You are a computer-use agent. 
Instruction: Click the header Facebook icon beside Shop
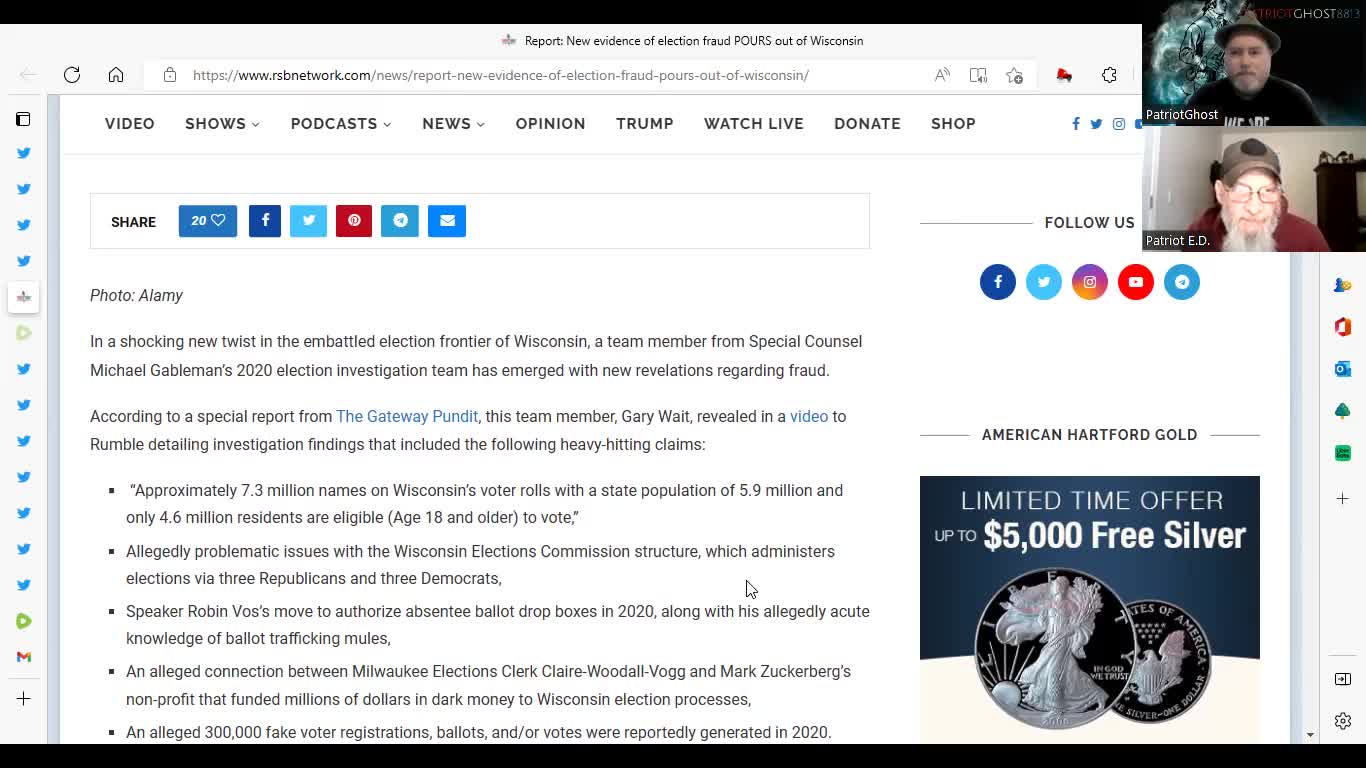1076,124
